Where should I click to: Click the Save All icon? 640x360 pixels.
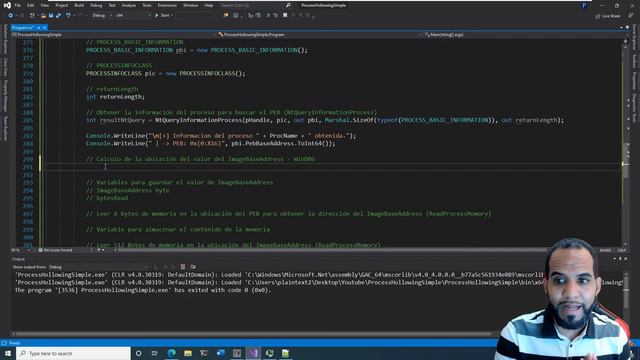coord(58,16)
